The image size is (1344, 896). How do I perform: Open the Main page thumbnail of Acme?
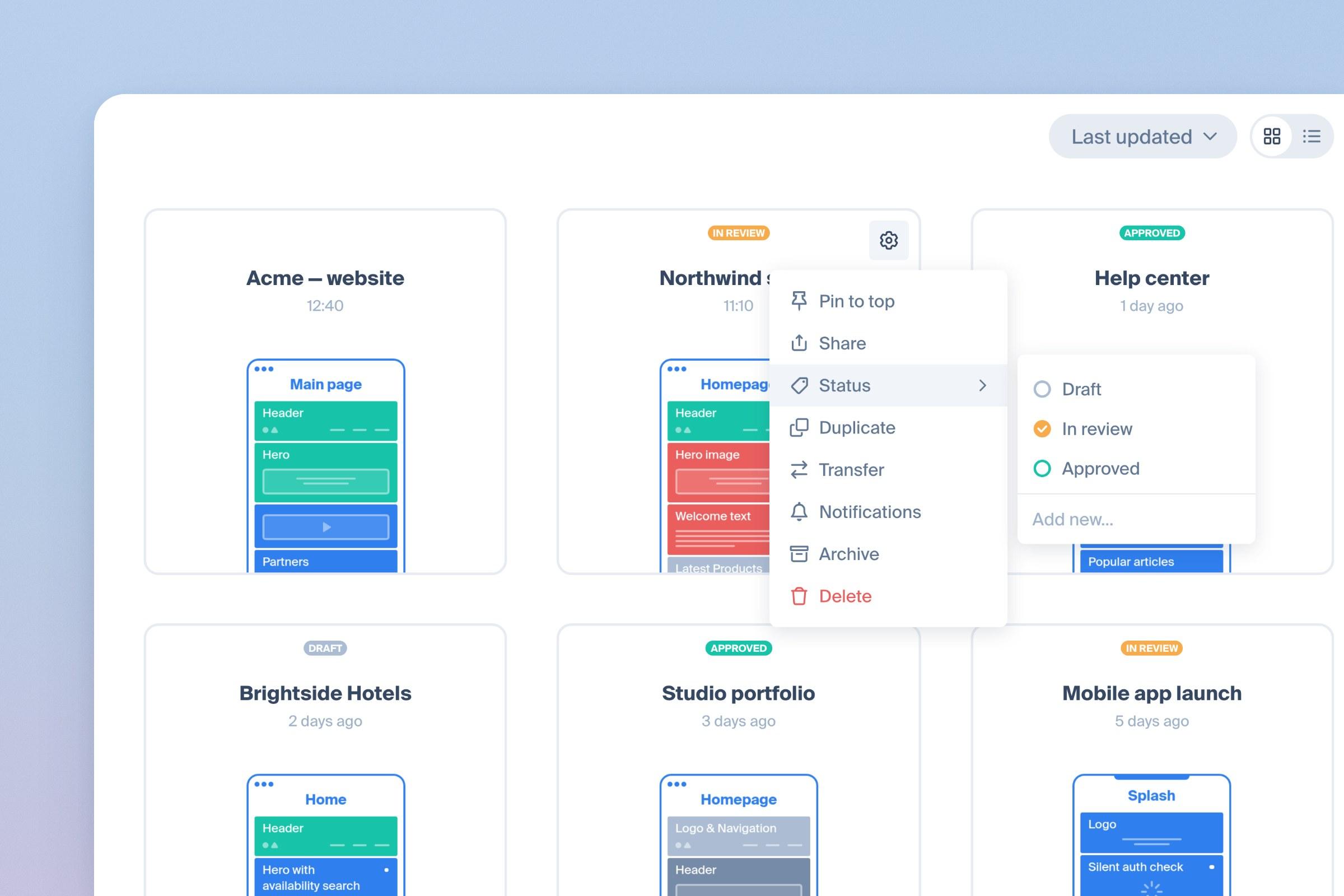326,466
